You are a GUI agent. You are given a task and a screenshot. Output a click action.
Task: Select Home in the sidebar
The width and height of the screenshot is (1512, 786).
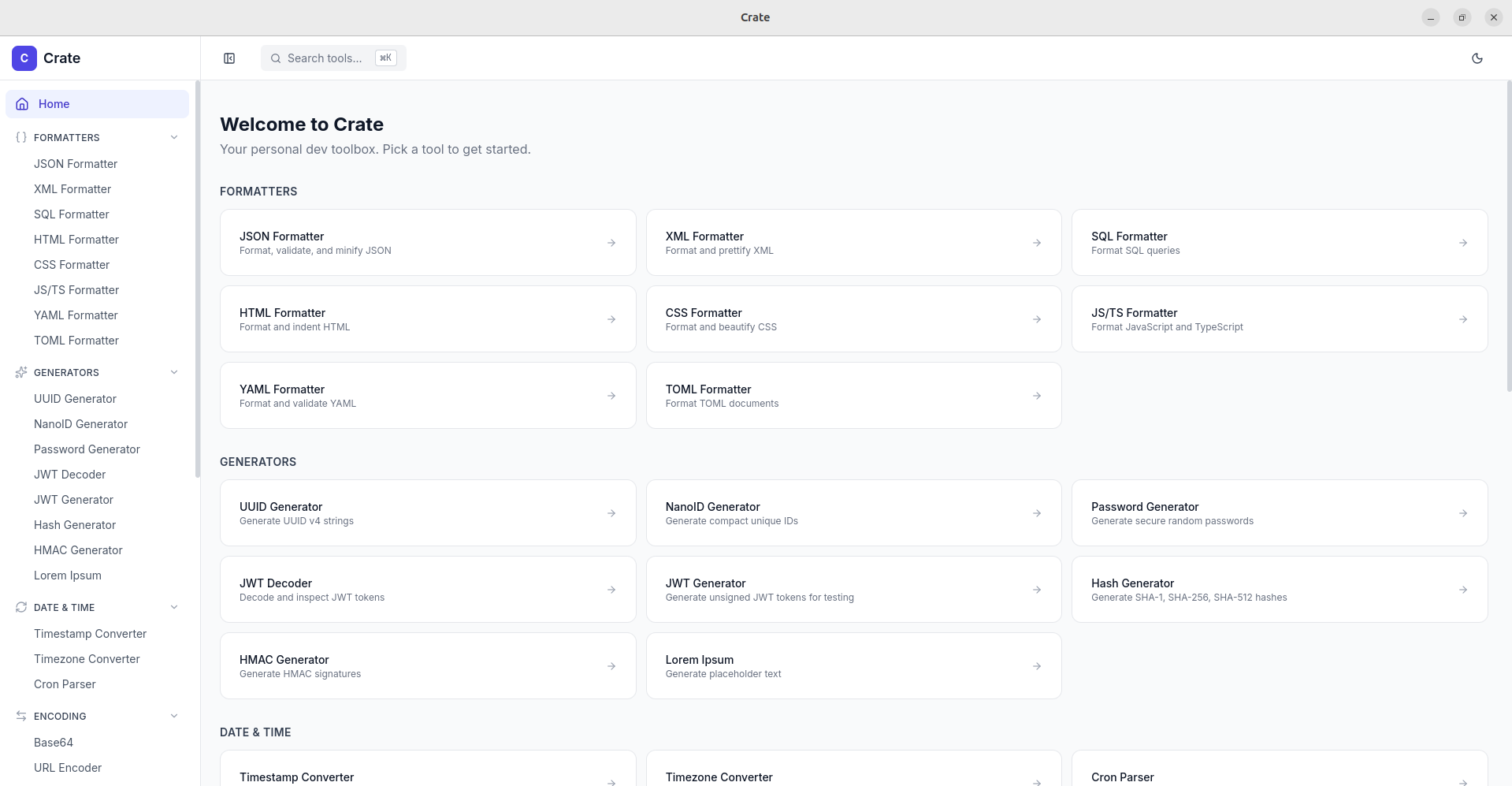[x=97, y=104]
